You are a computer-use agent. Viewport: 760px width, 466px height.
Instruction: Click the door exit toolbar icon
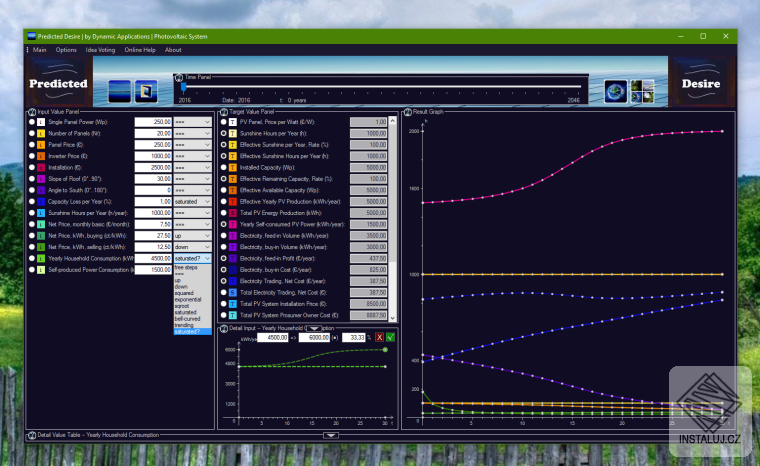point(146,91)
